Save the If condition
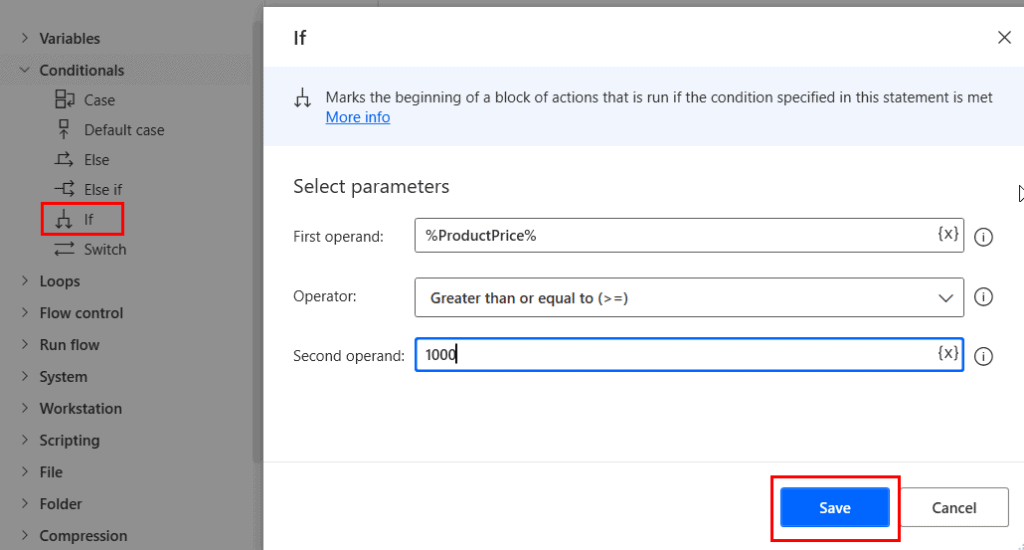Image resolution: width=1024 pixels, height=550 pixels. (835, 508)
